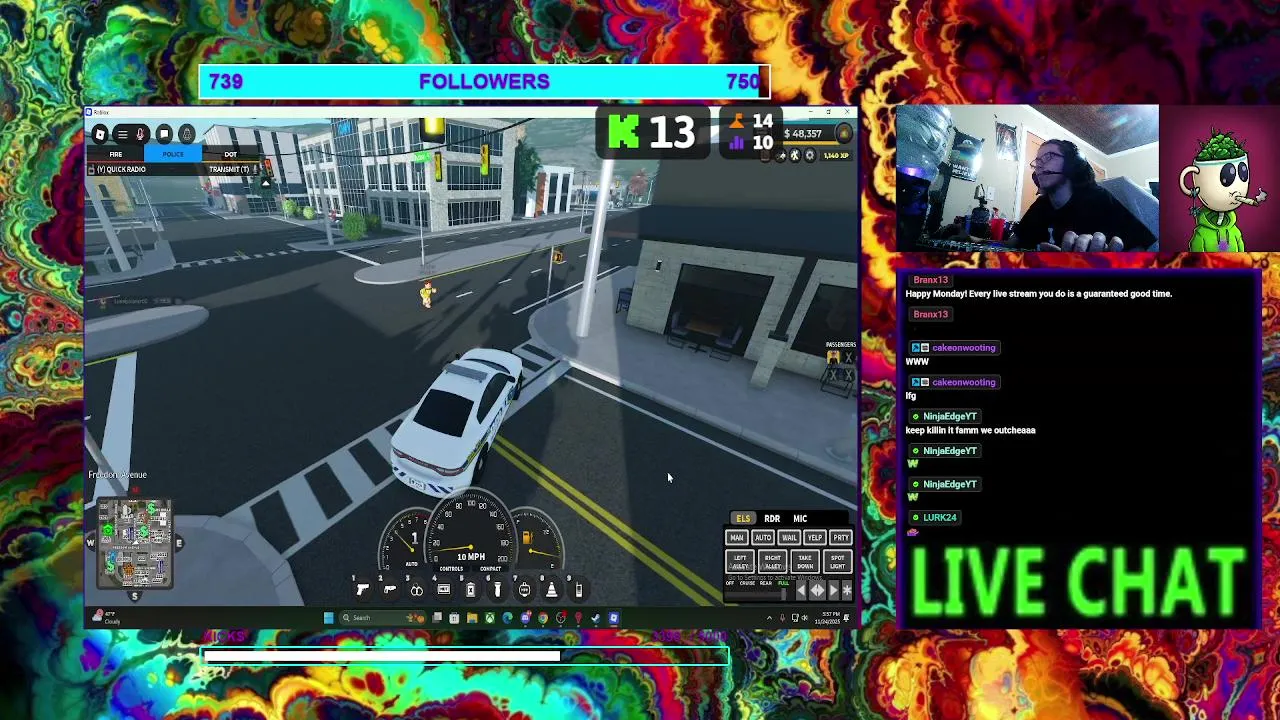Select the hotbar slot 7 tool

click(x=524, y=590)
